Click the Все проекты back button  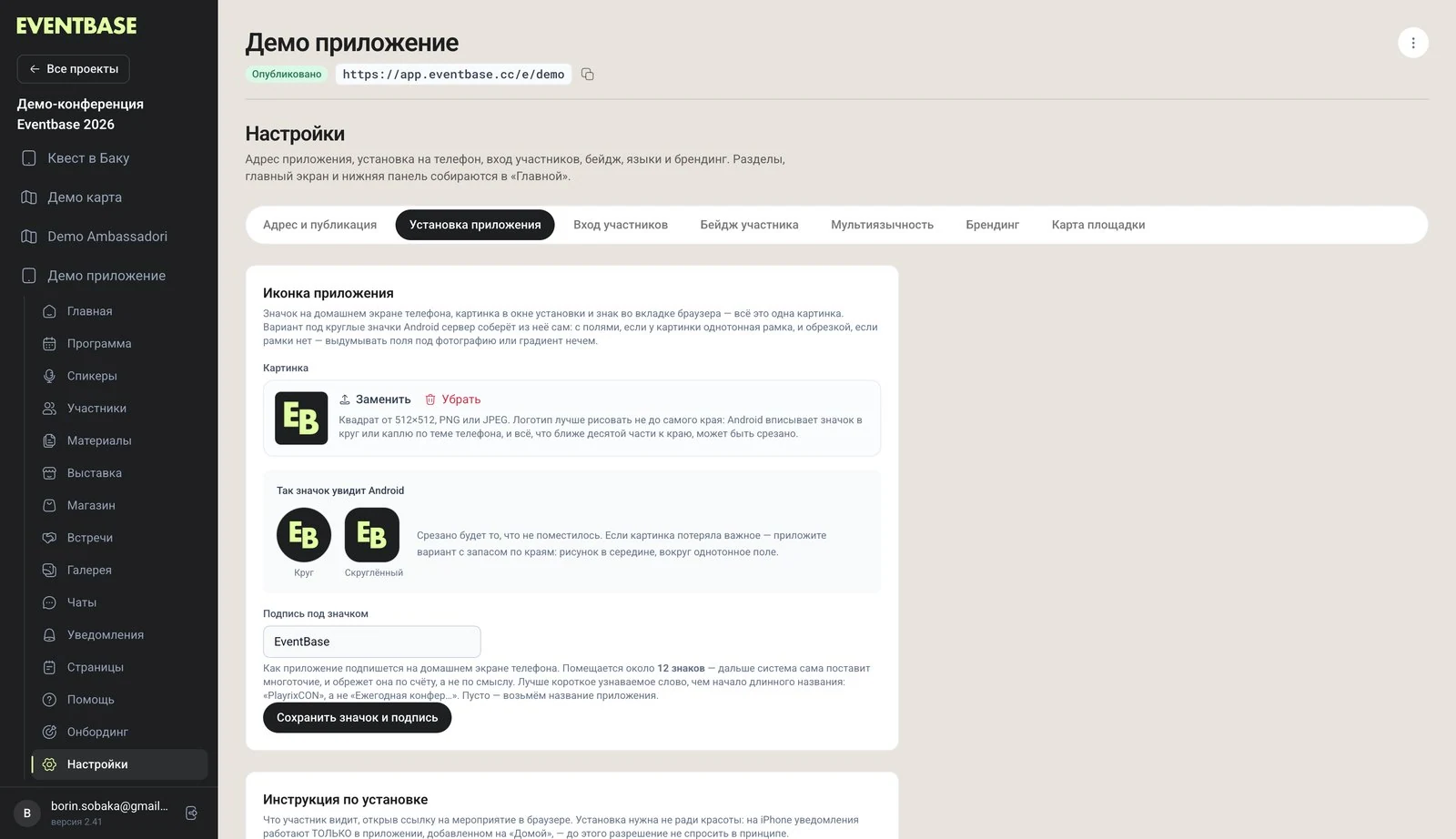click(73, 69)
